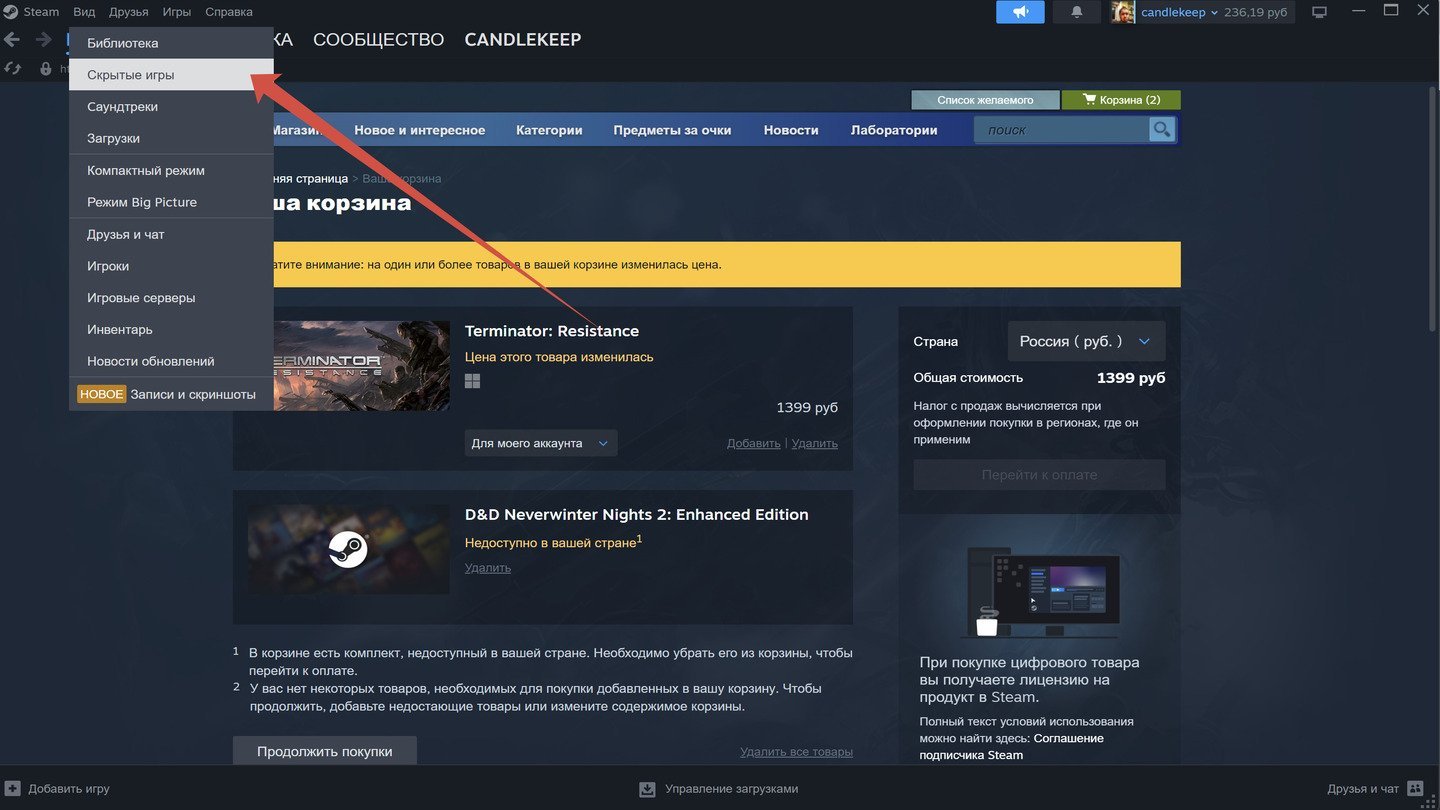Select Игроки menu entry
Screen dimensions: 1440x810
pyautogui.click(x=171, y=266)
